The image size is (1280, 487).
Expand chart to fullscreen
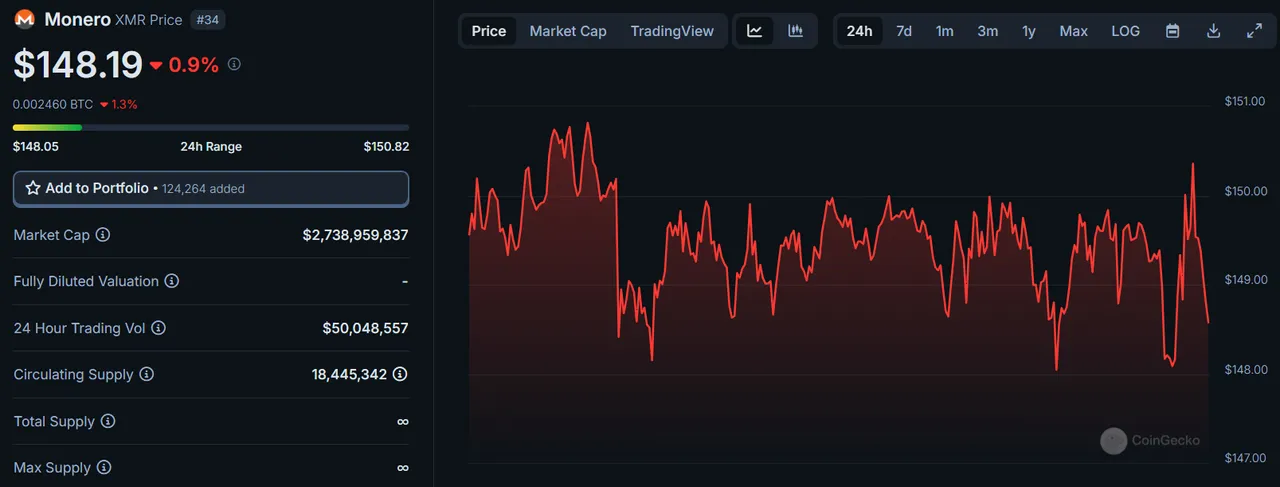coord(1255,31)
